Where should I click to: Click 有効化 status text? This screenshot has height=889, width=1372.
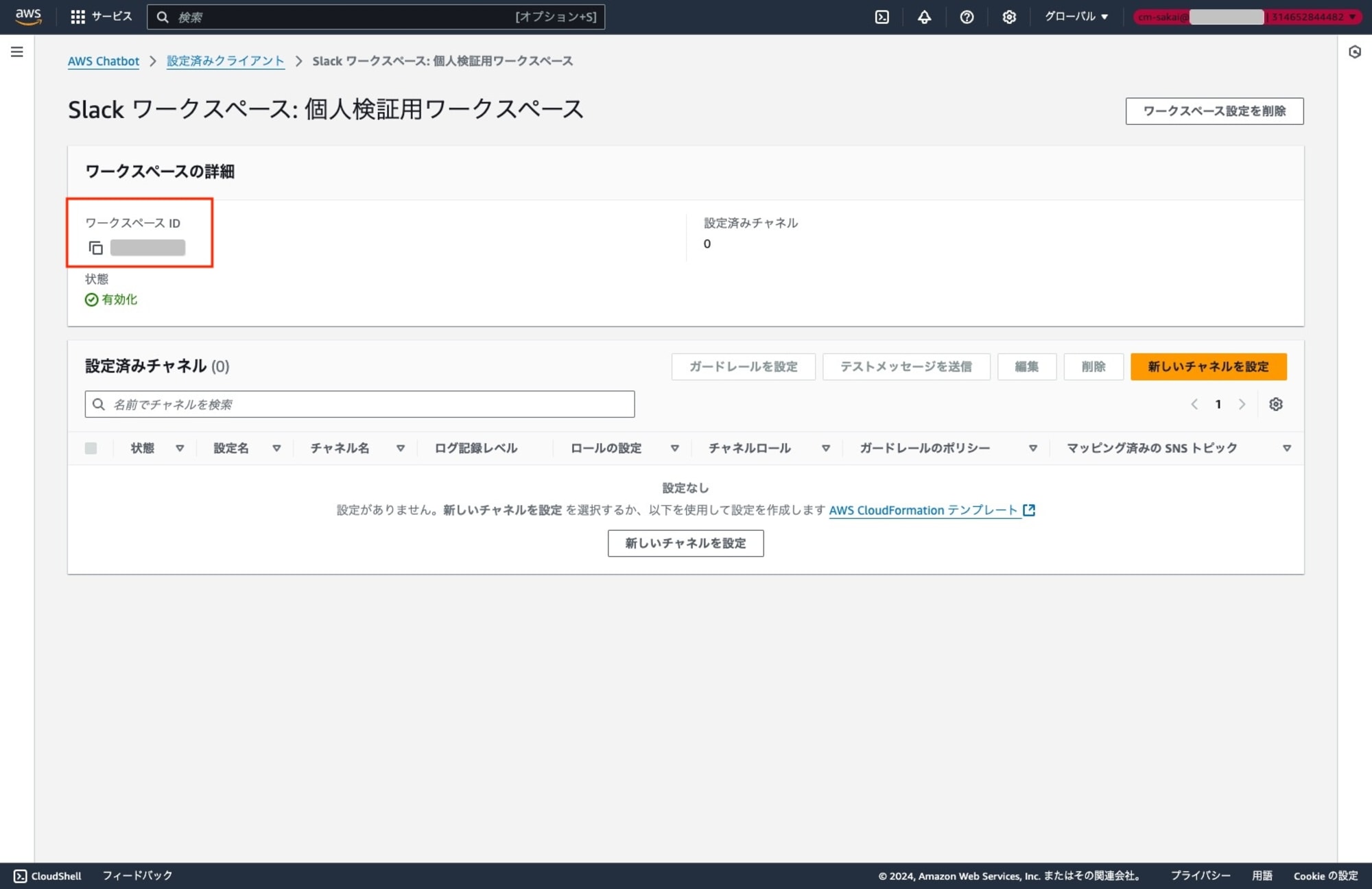click(119, 299)
